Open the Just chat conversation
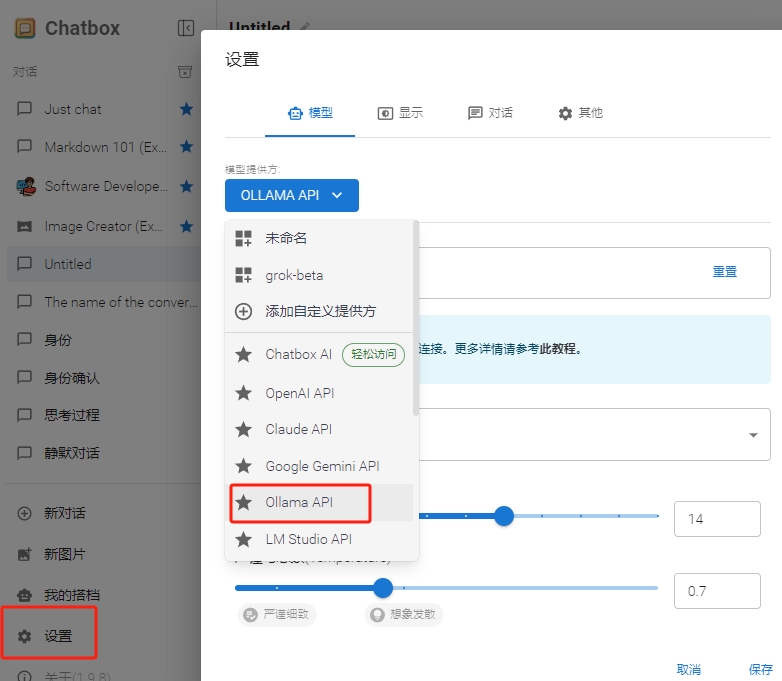Viewport: 782px width, 681px height. 104,109
